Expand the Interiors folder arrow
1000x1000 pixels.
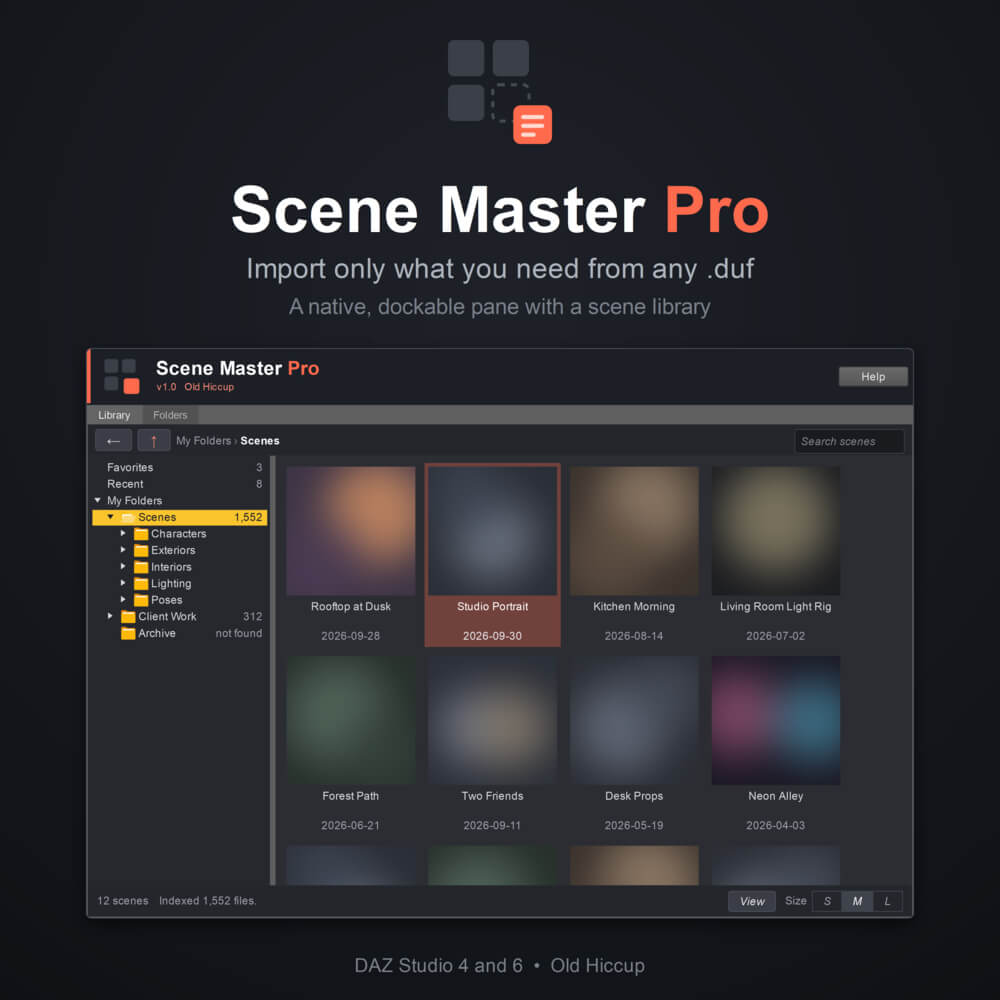coord(123,566)
